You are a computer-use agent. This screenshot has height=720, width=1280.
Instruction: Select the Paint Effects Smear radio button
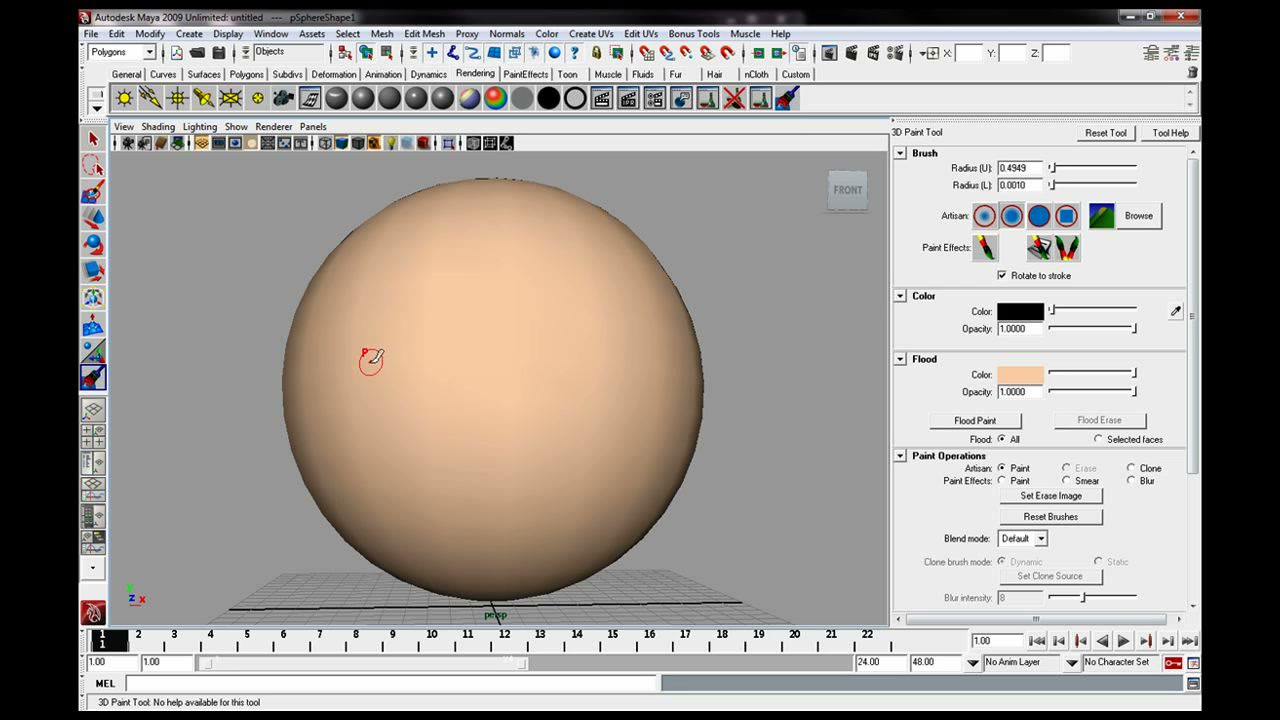click(x=1066, y=481)
